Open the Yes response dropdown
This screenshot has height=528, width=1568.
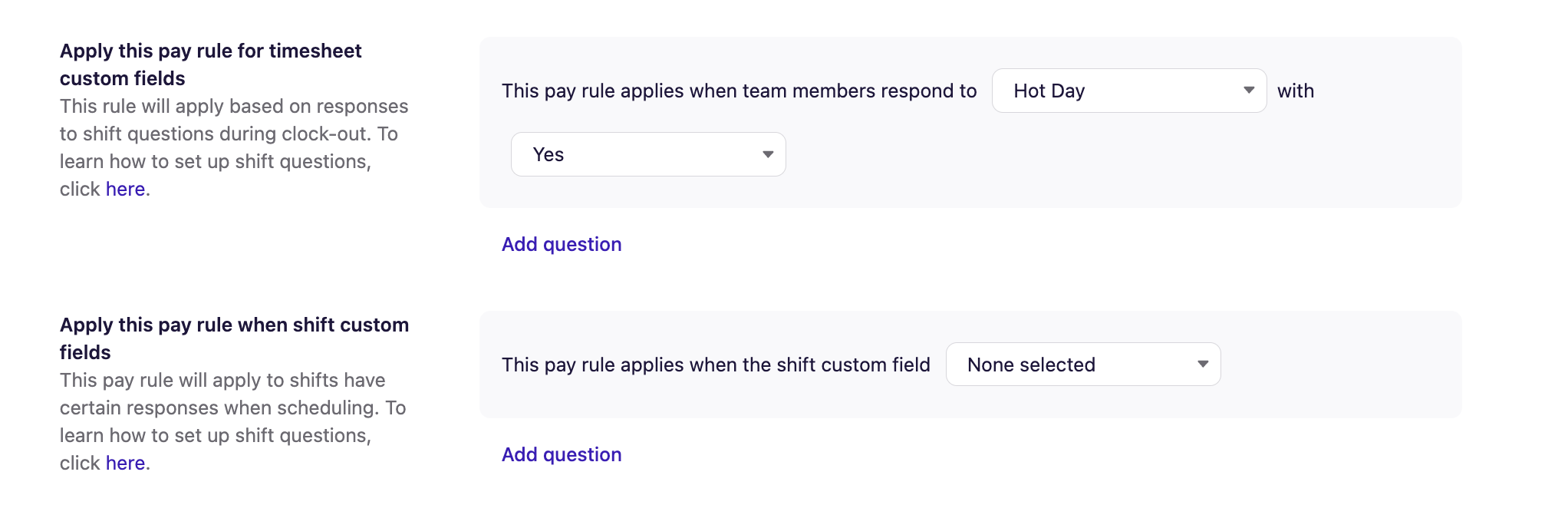(647, 154)
